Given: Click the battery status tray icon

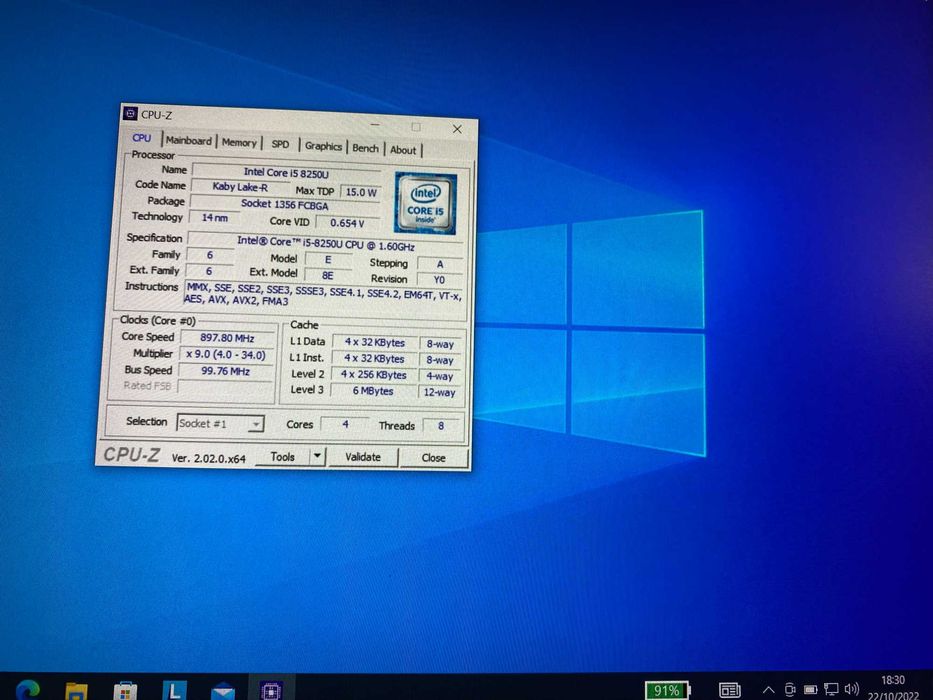Looking at the screenshot, I should point(810,690).
